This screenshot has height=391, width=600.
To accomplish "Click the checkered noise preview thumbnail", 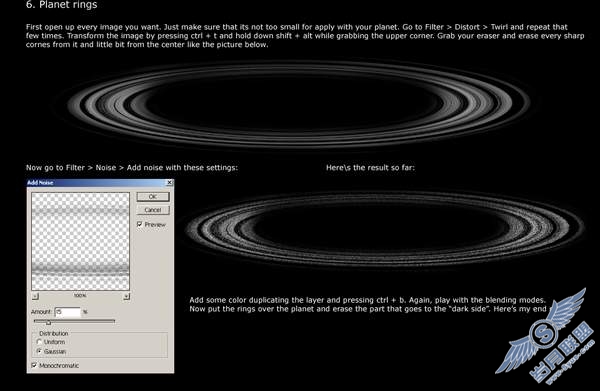I will click(x=80, y=241).
